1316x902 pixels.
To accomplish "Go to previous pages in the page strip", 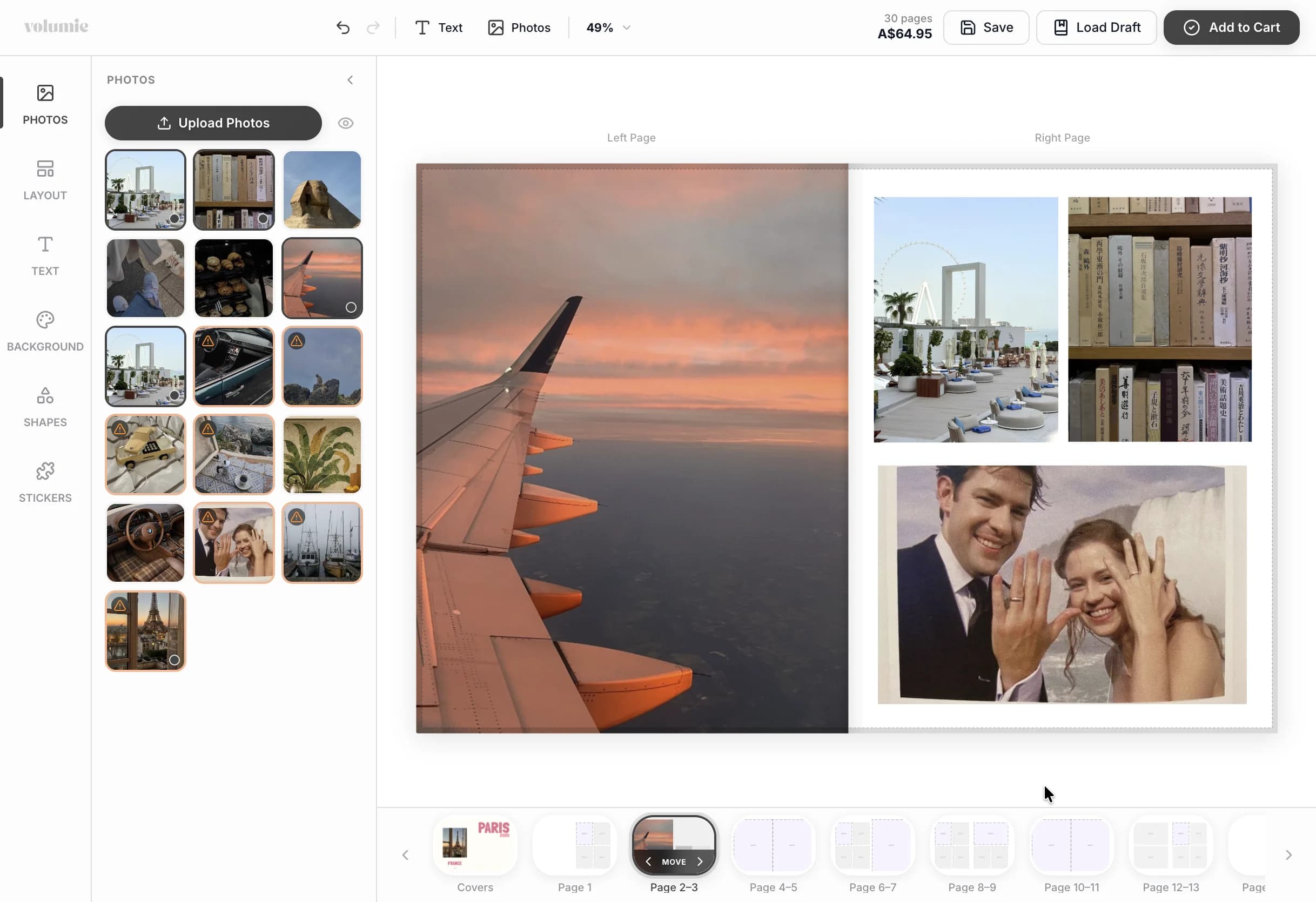I will pos(406,855).
